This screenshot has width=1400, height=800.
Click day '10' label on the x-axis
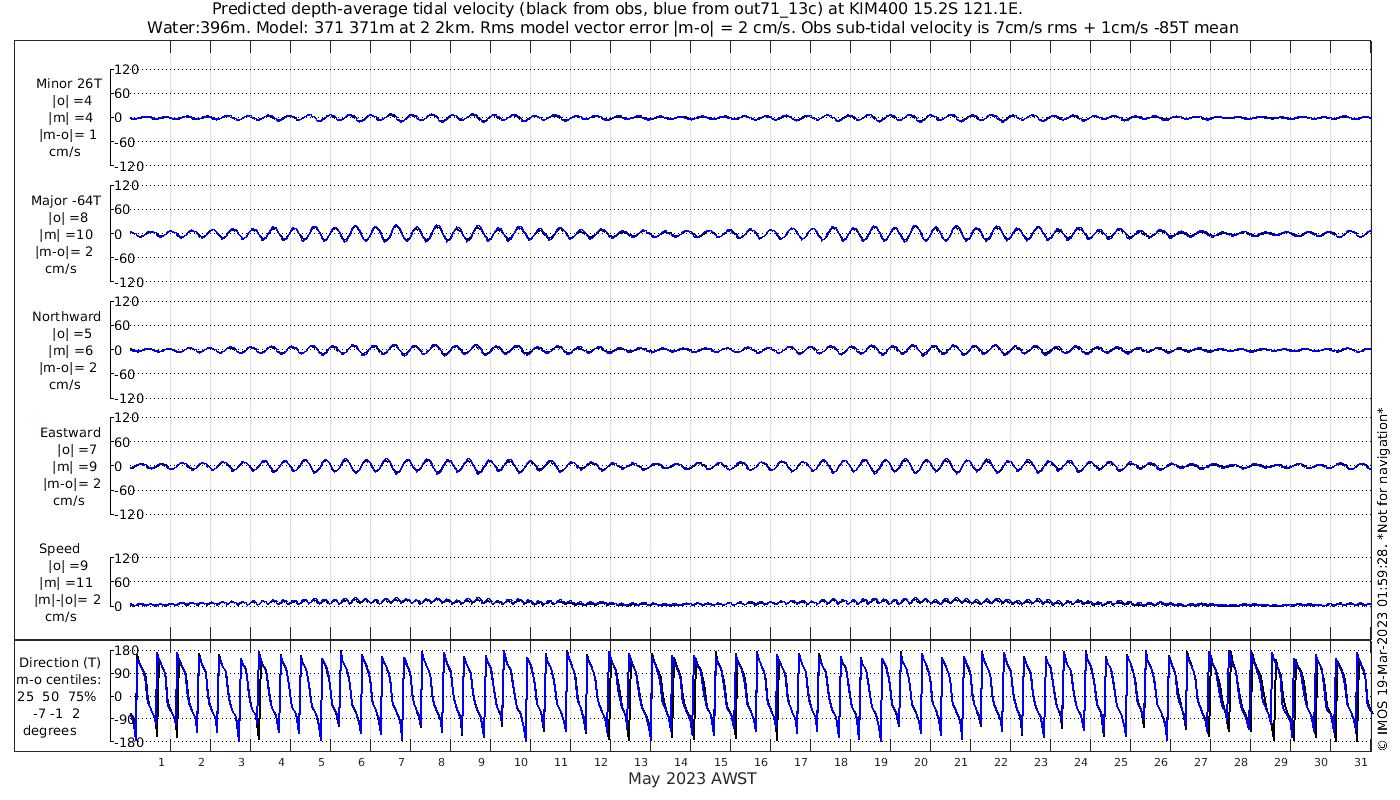point(521,762)
